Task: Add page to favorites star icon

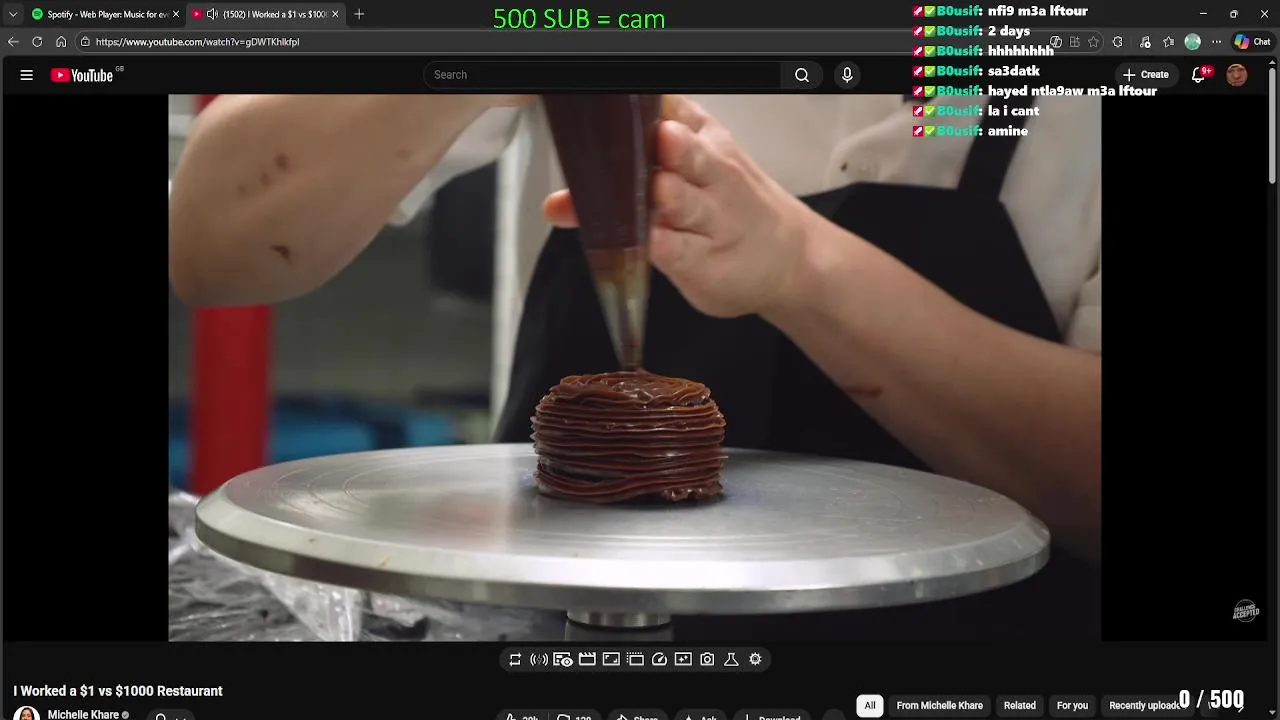Action: click(1093, 42)
